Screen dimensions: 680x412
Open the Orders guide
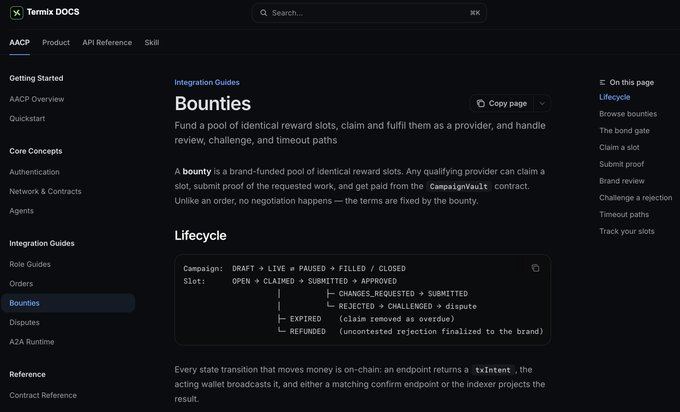[21, 284]
